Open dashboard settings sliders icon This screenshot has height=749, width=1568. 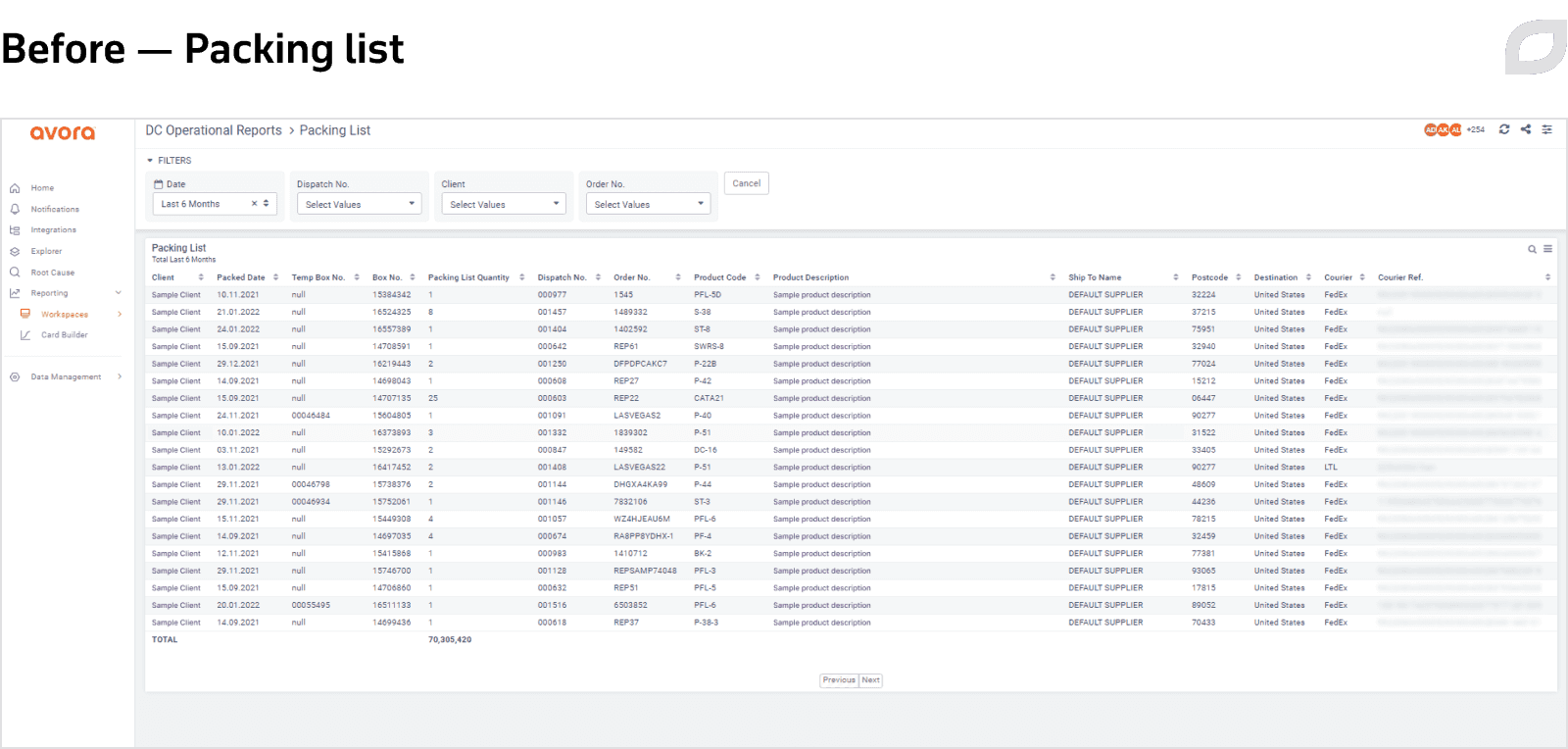click(x=1547, y=129)
